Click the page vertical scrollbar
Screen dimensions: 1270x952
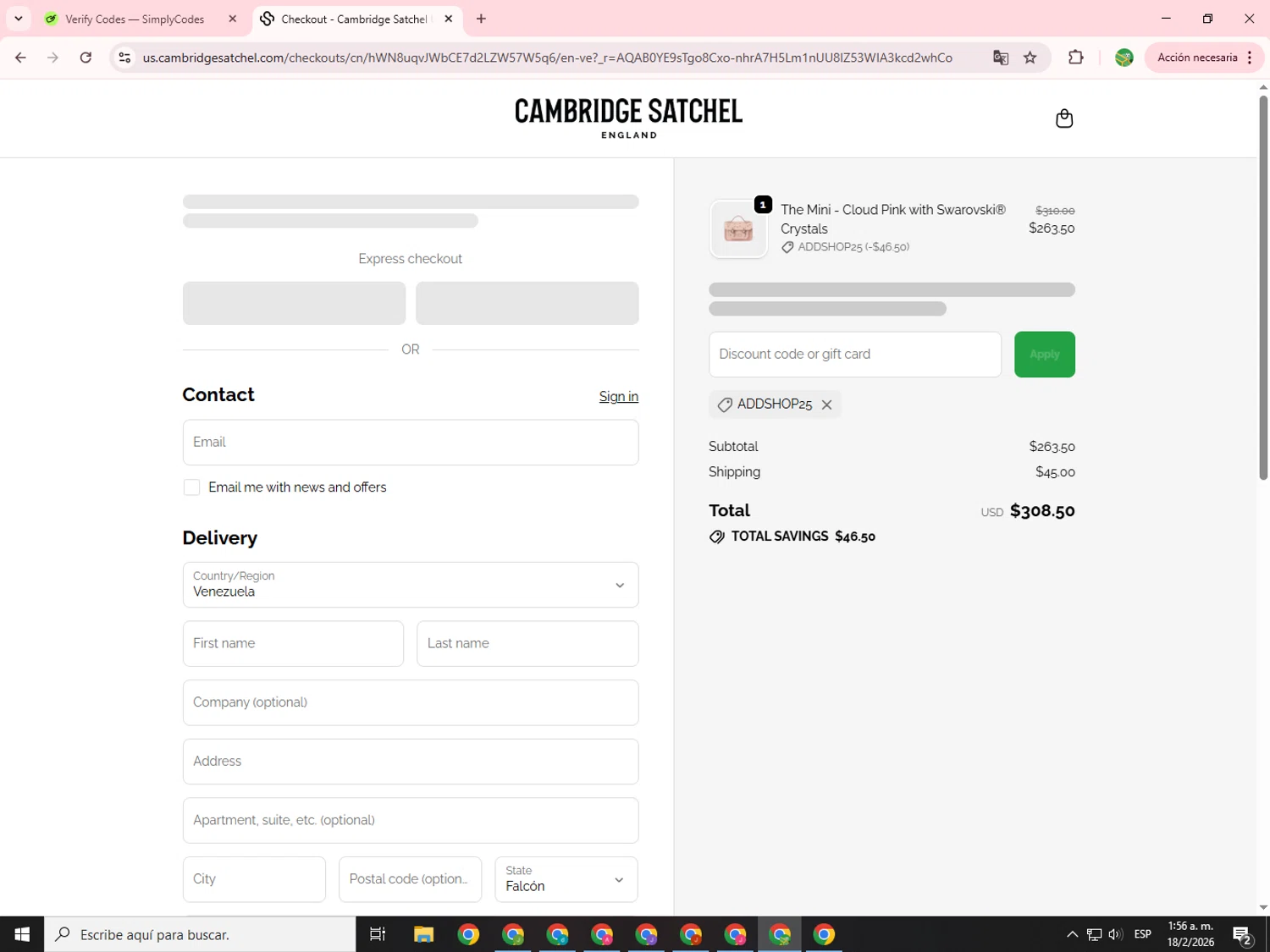pos(1263,288)
